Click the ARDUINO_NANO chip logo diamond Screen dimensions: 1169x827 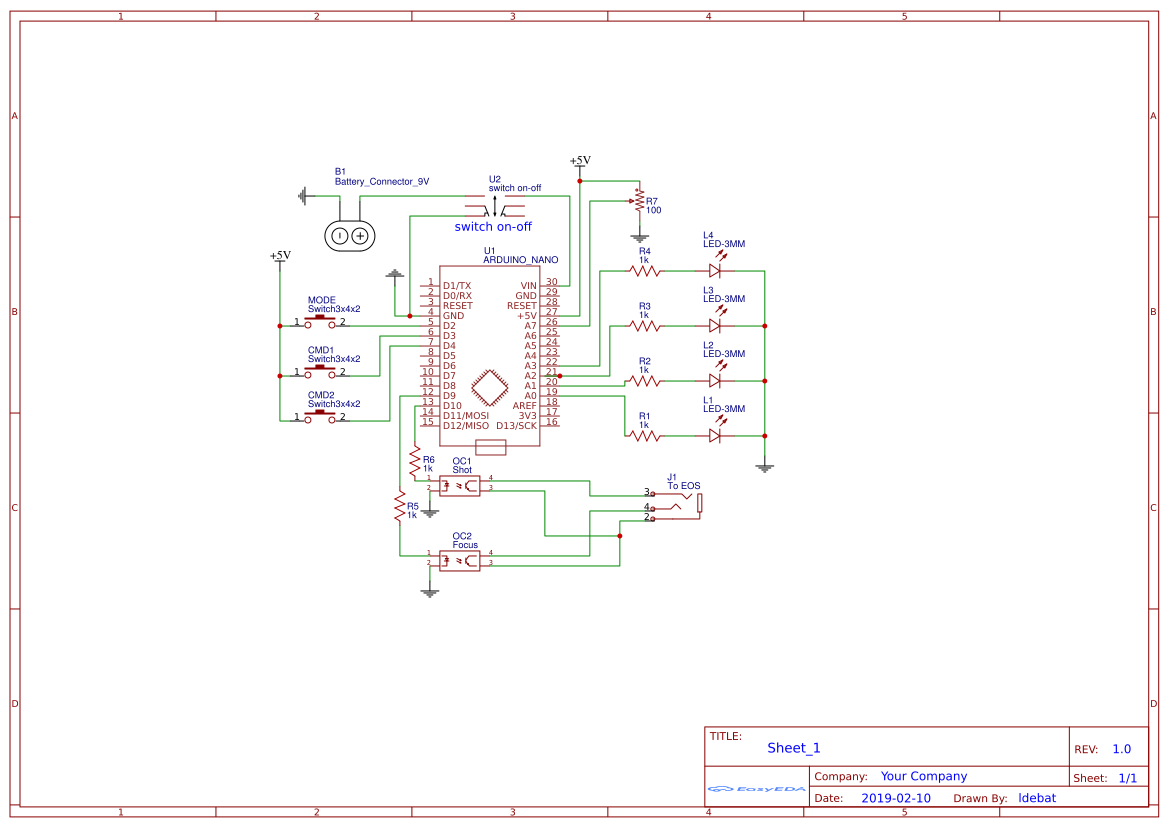coord(490,386)
